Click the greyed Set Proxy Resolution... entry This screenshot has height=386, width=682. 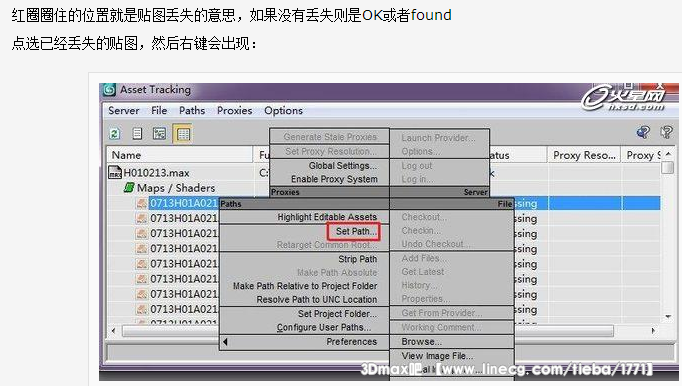click(x=331, y=151)
